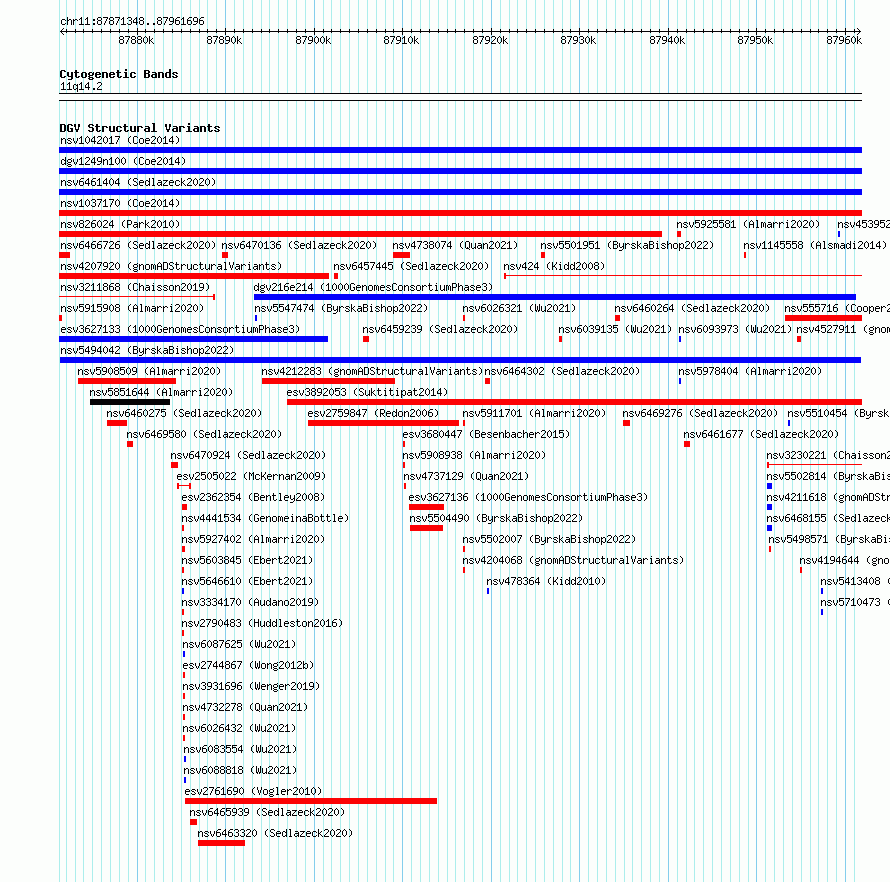Click nsv6093973 (Wu2021) label

[x=735, y=329]
